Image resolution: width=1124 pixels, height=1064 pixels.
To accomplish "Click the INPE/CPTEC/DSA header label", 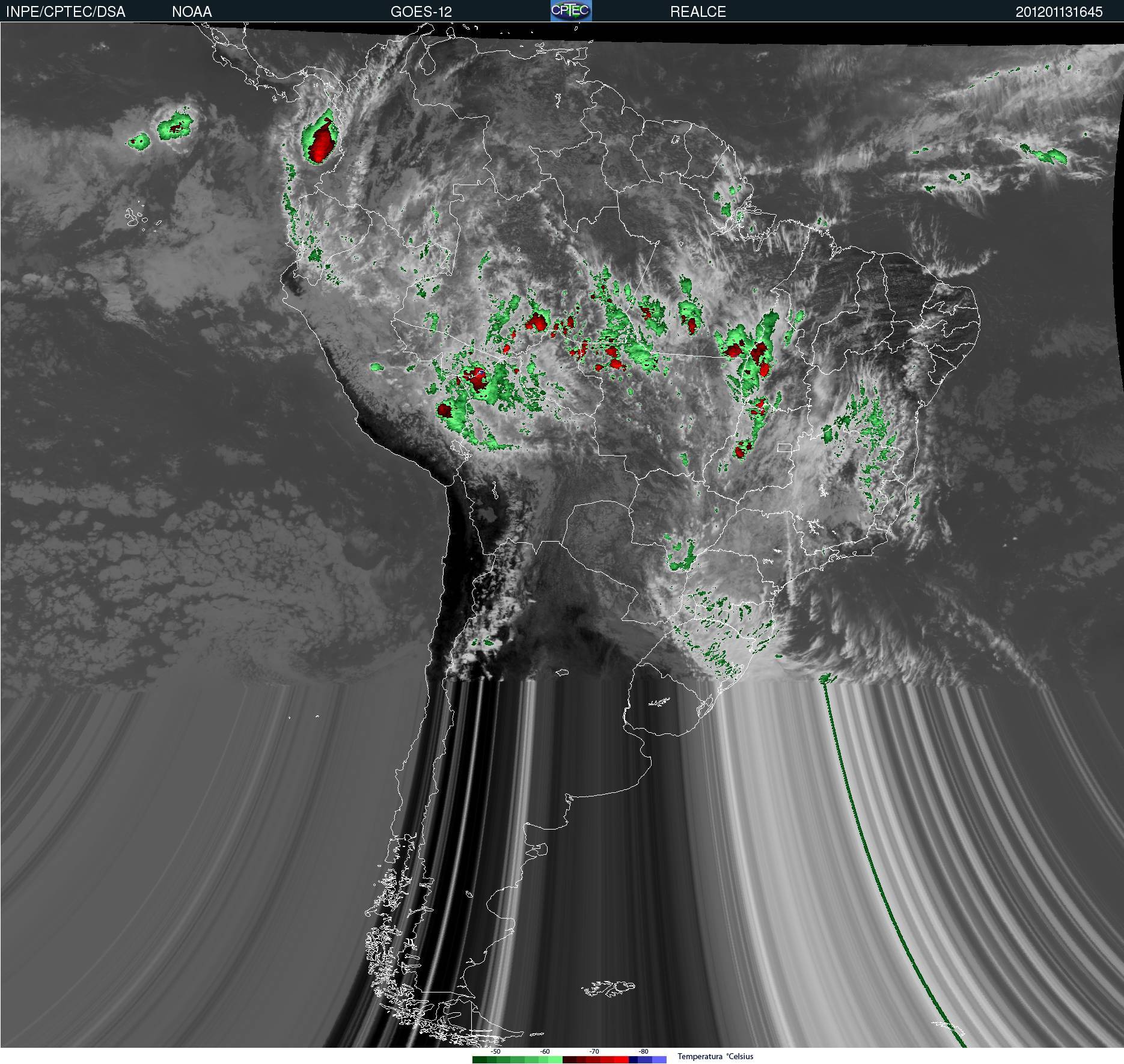I will tap(66, 12).
